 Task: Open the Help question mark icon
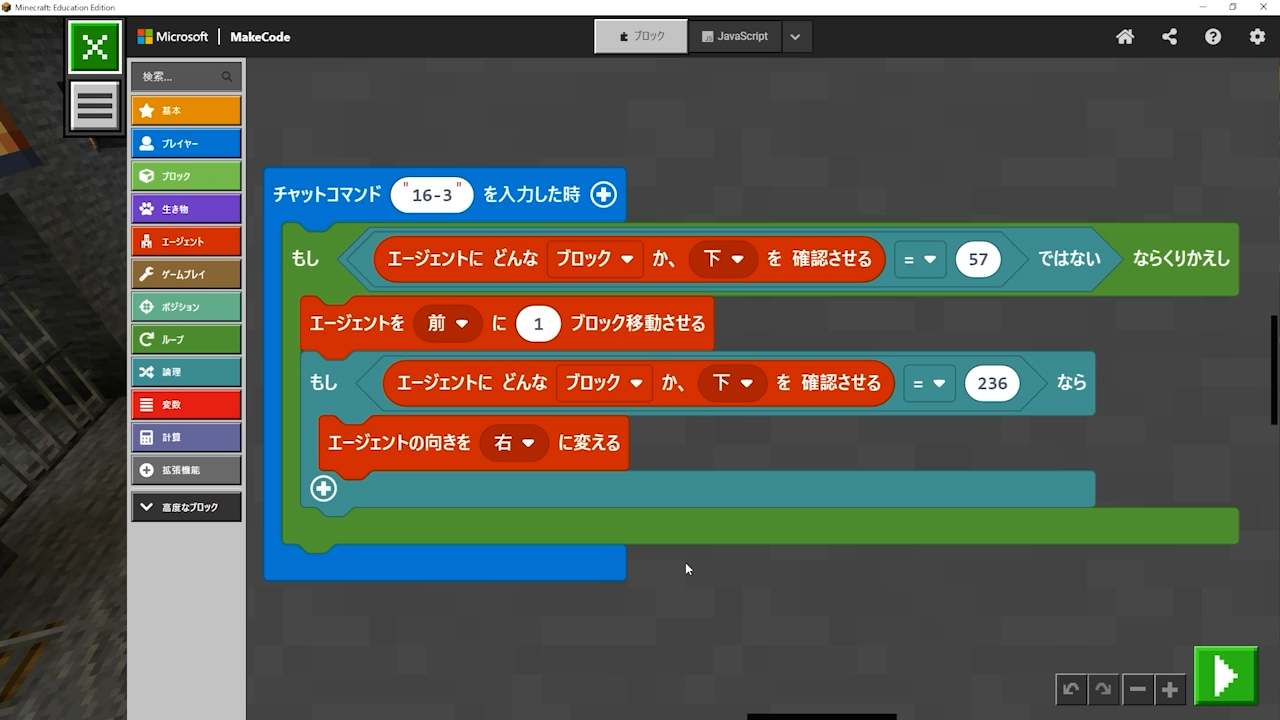click(x=1213, y=37)
